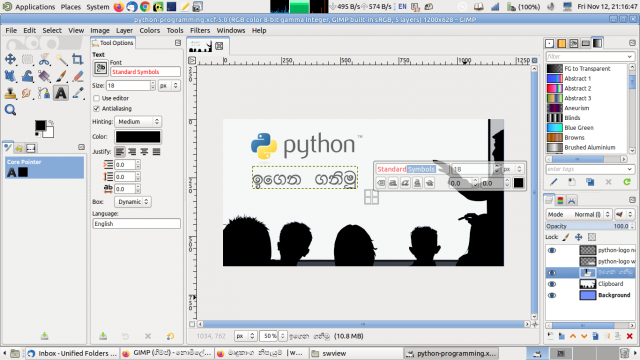Click the Language English input field

[x=136, y=224]
